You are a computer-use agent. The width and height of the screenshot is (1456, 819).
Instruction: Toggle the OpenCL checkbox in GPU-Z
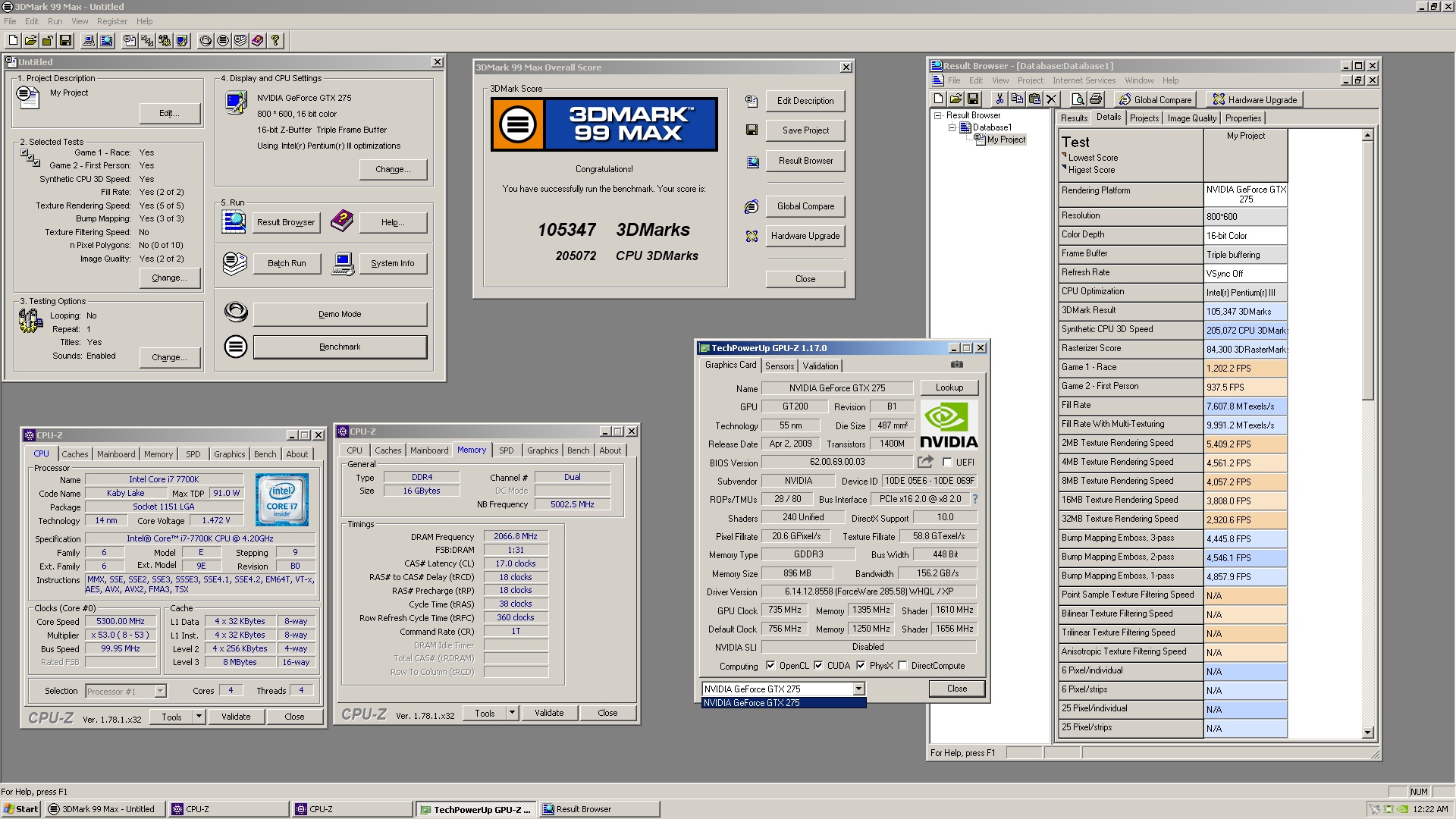click(x=770, y=666)
